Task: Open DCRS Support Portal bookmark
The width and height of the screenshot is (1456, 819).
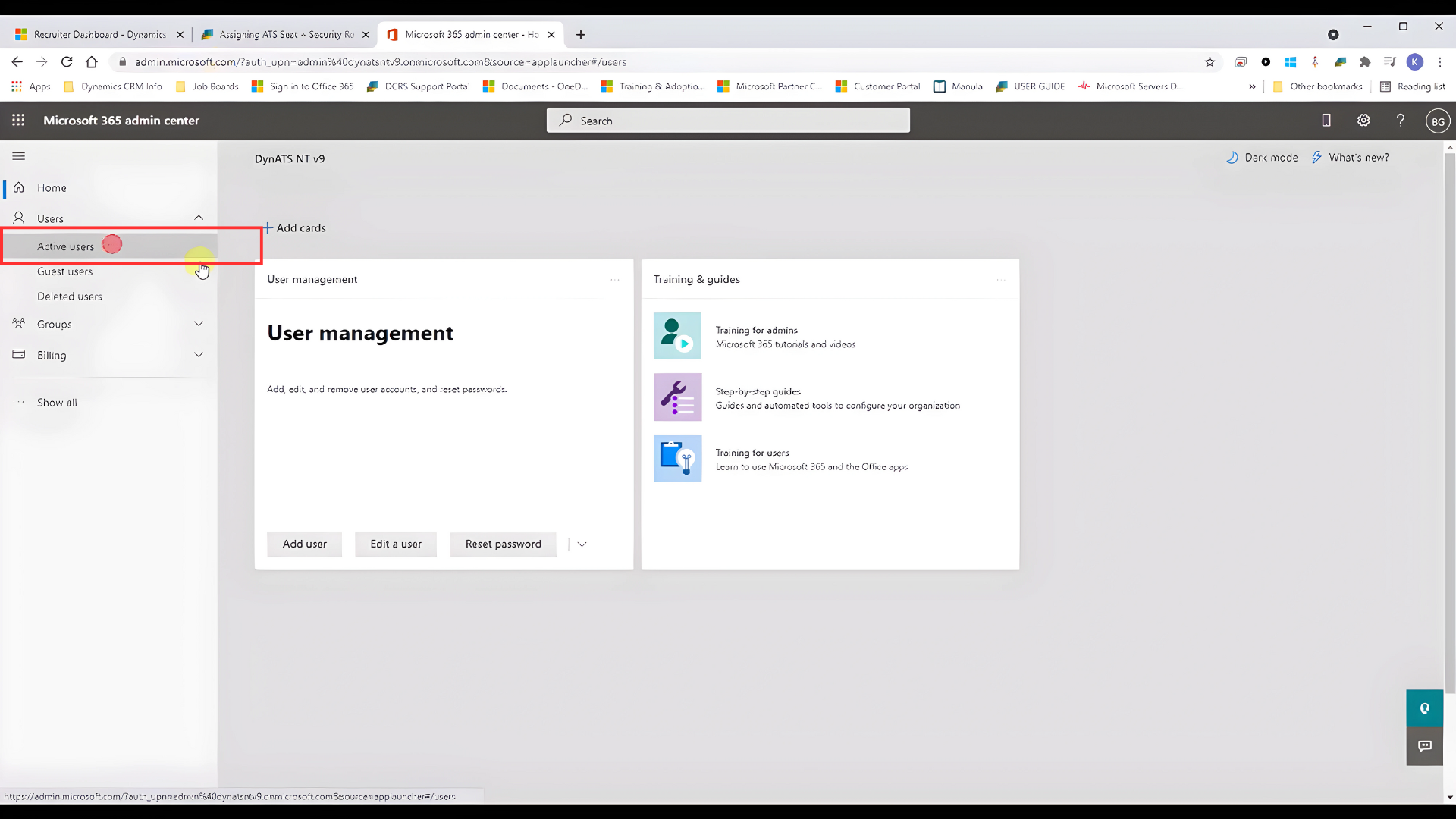Action: click(418, 86)
